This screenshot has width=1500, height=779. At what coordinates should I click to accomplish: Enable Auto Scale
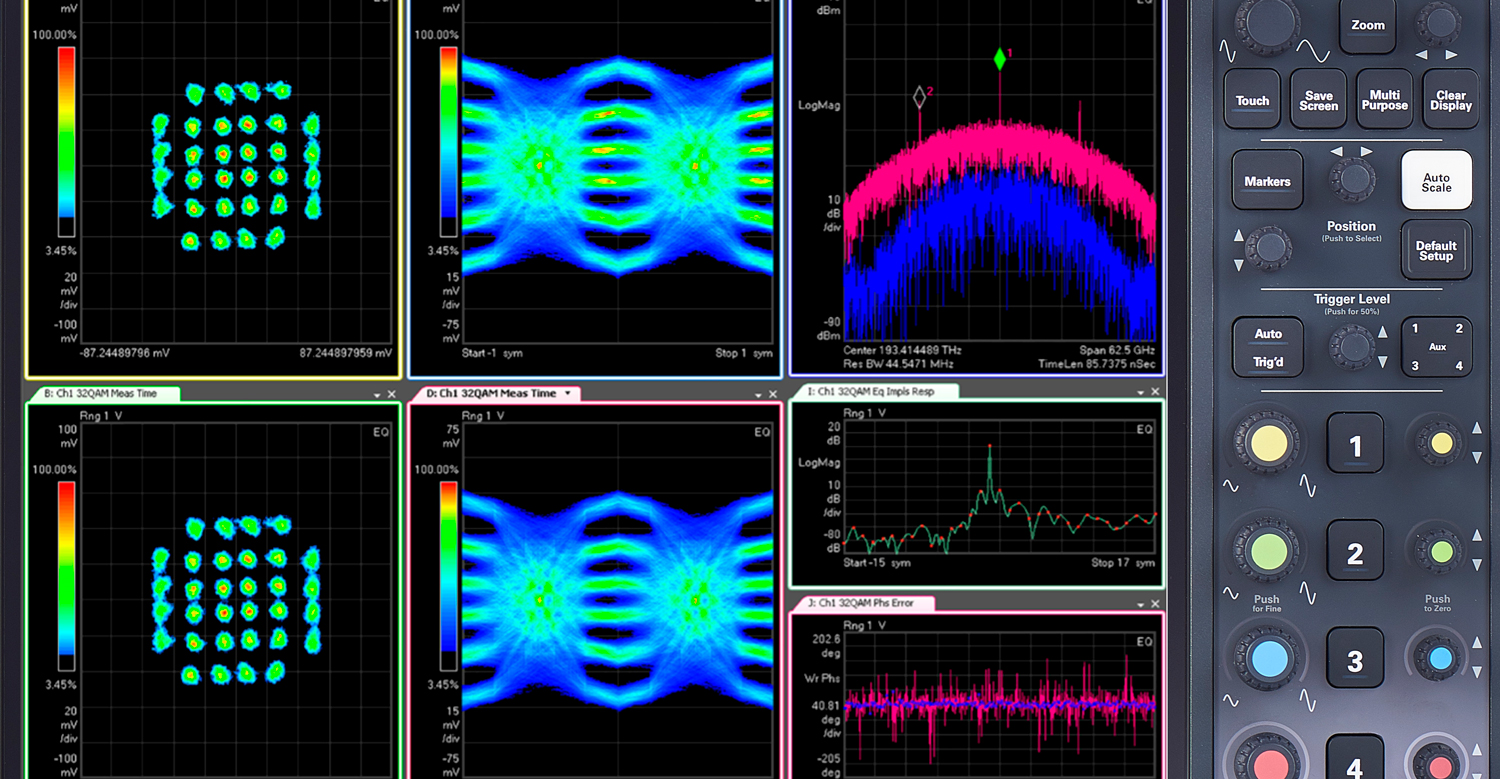pyautogui.click(x=1436, y=180)
